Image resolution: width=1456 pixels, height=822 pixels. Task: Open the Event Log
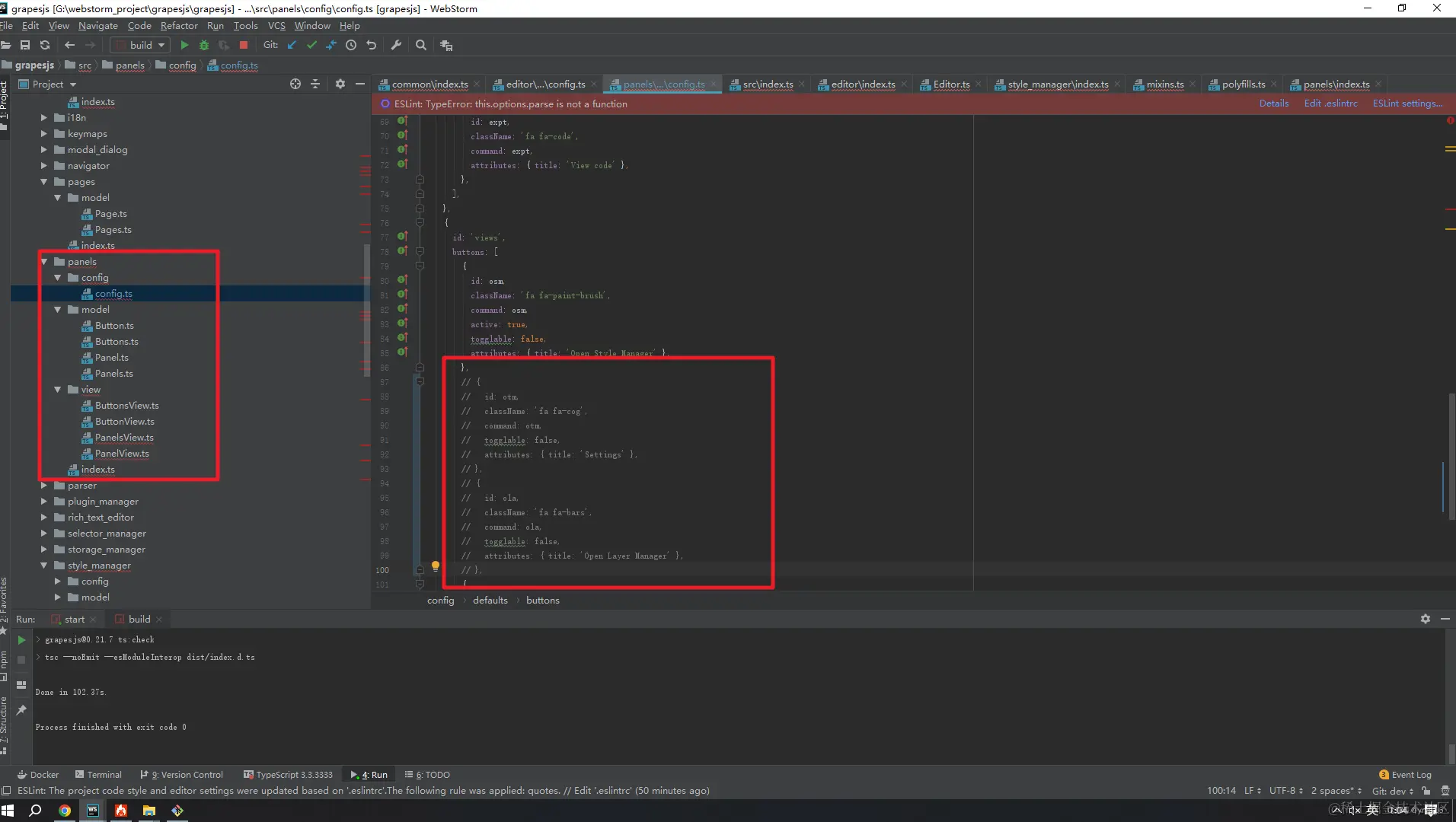pos(1405,775)
